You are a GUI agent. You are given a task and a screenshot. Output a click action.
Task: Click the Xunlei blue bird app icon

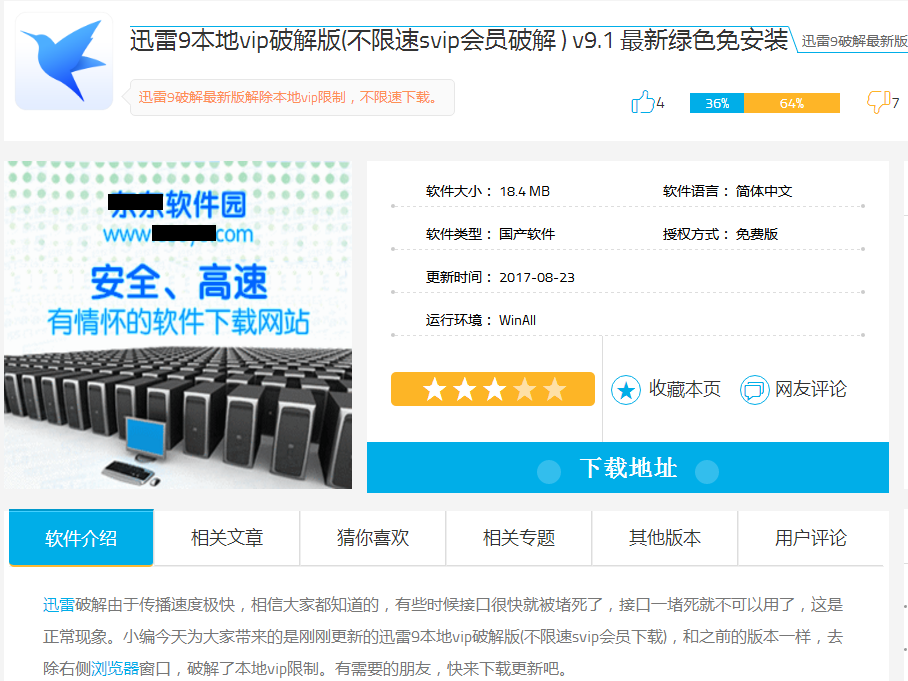(64, 61)
